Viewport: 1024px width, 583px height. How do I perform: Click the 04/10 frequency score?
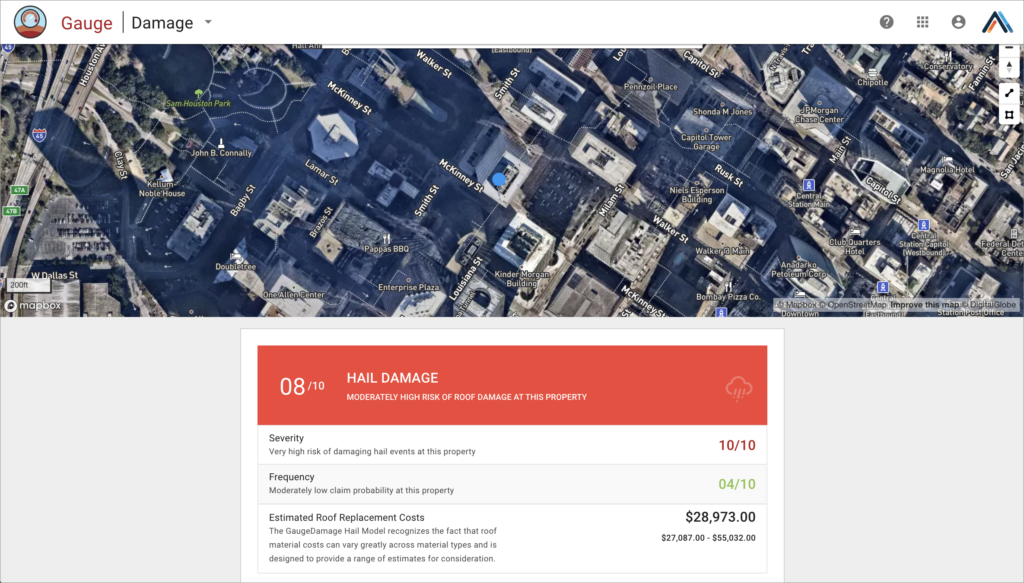[x=737, y=484]
